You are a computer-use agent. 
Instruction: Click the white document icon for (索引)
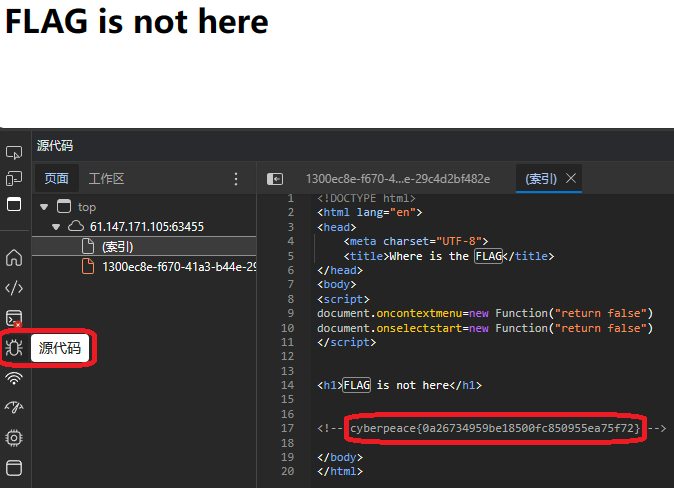click(88, 246)
